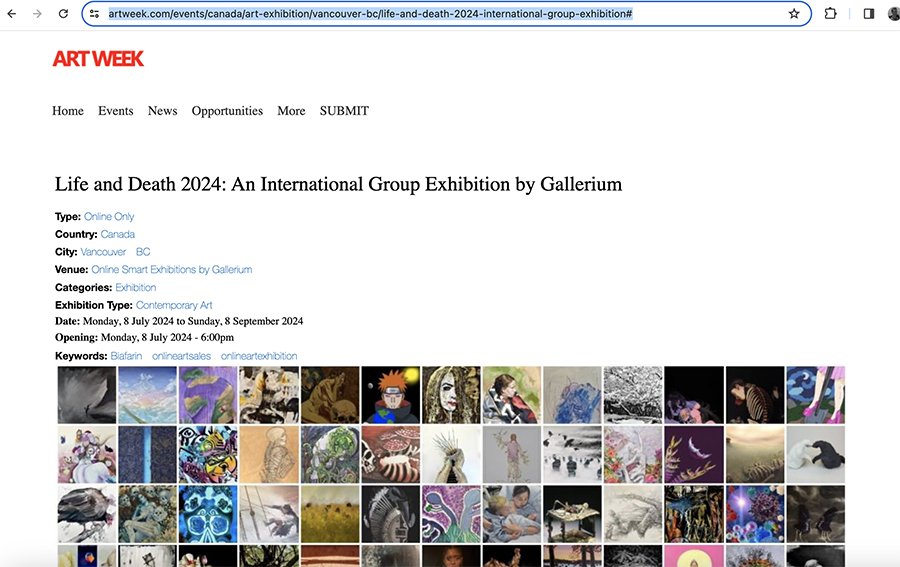Viewport: 900px width, 567px height.
Task: Open the black and white snowy trees thumbnail
Action: pyautogui.click(x=633, y=395)
